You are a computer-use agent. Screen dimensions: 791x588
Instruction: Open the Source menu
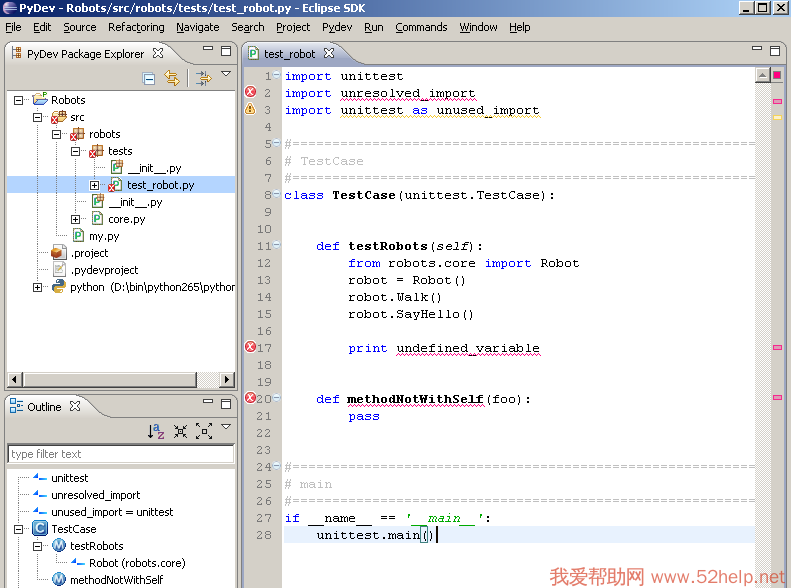80,27
